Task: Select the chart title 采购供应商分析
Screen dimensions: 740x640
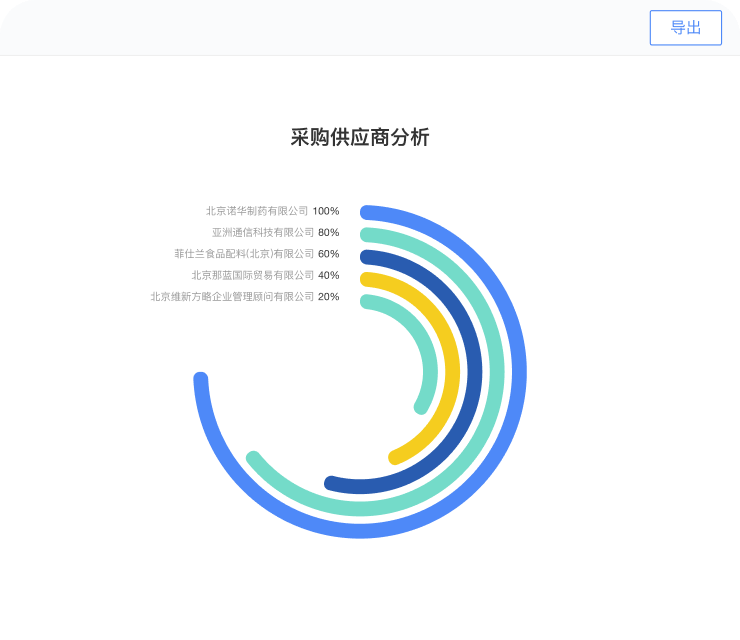Action: tap(360, 137)
